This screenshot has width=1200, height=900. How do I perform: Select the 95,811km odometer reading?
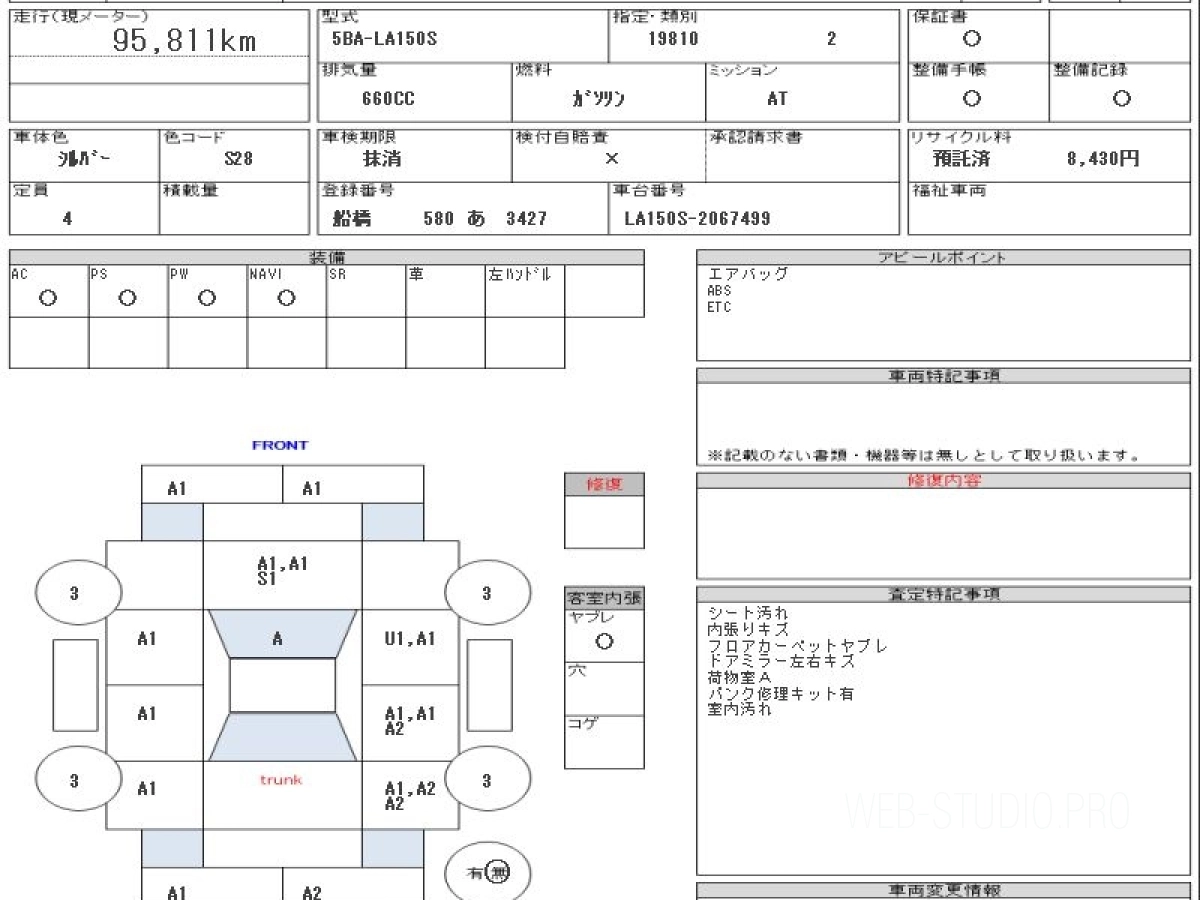pyautogui.click(x=185, y=39)
